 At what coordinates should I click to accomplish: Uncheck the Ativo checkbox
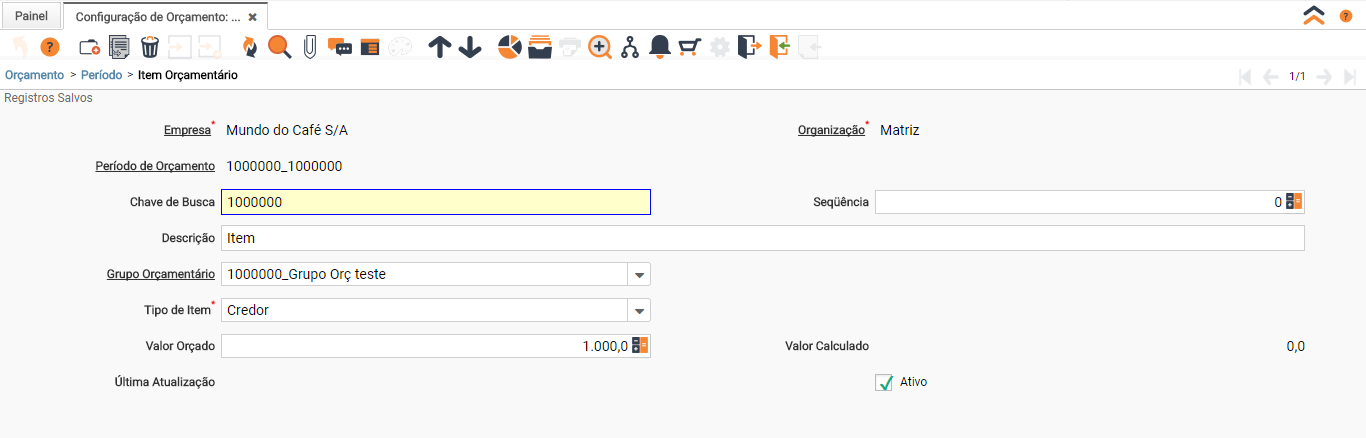[884, 382]
